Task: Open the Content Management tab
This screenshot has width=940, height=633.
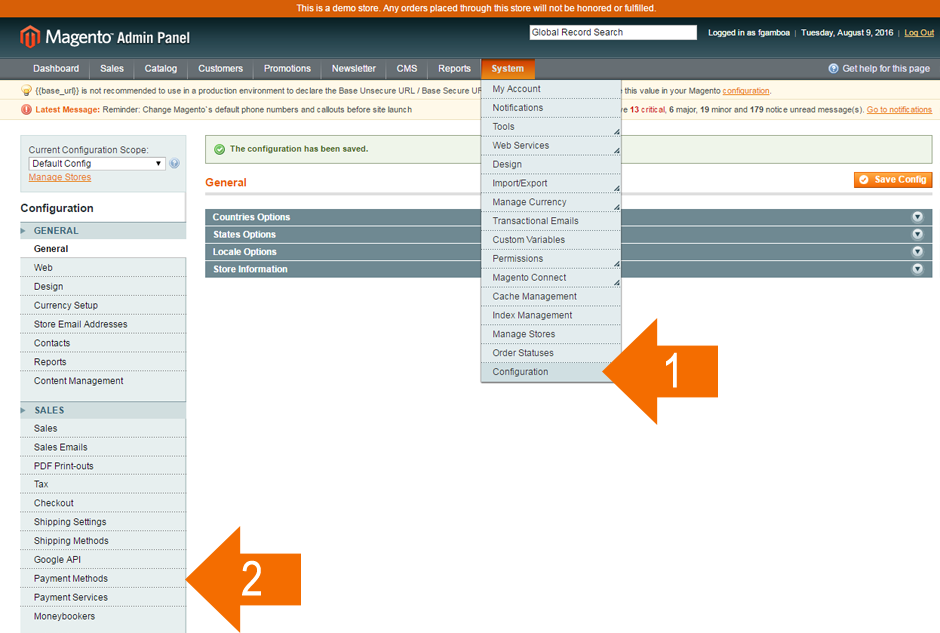Action: coord(103,381)
